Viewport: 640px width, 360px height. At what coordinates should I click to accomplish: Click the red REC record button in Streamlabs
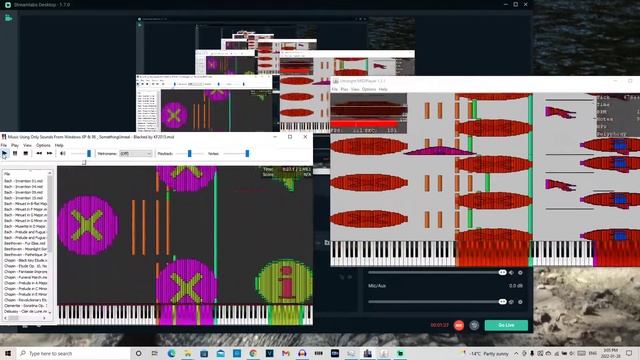[x=459, y=325]
